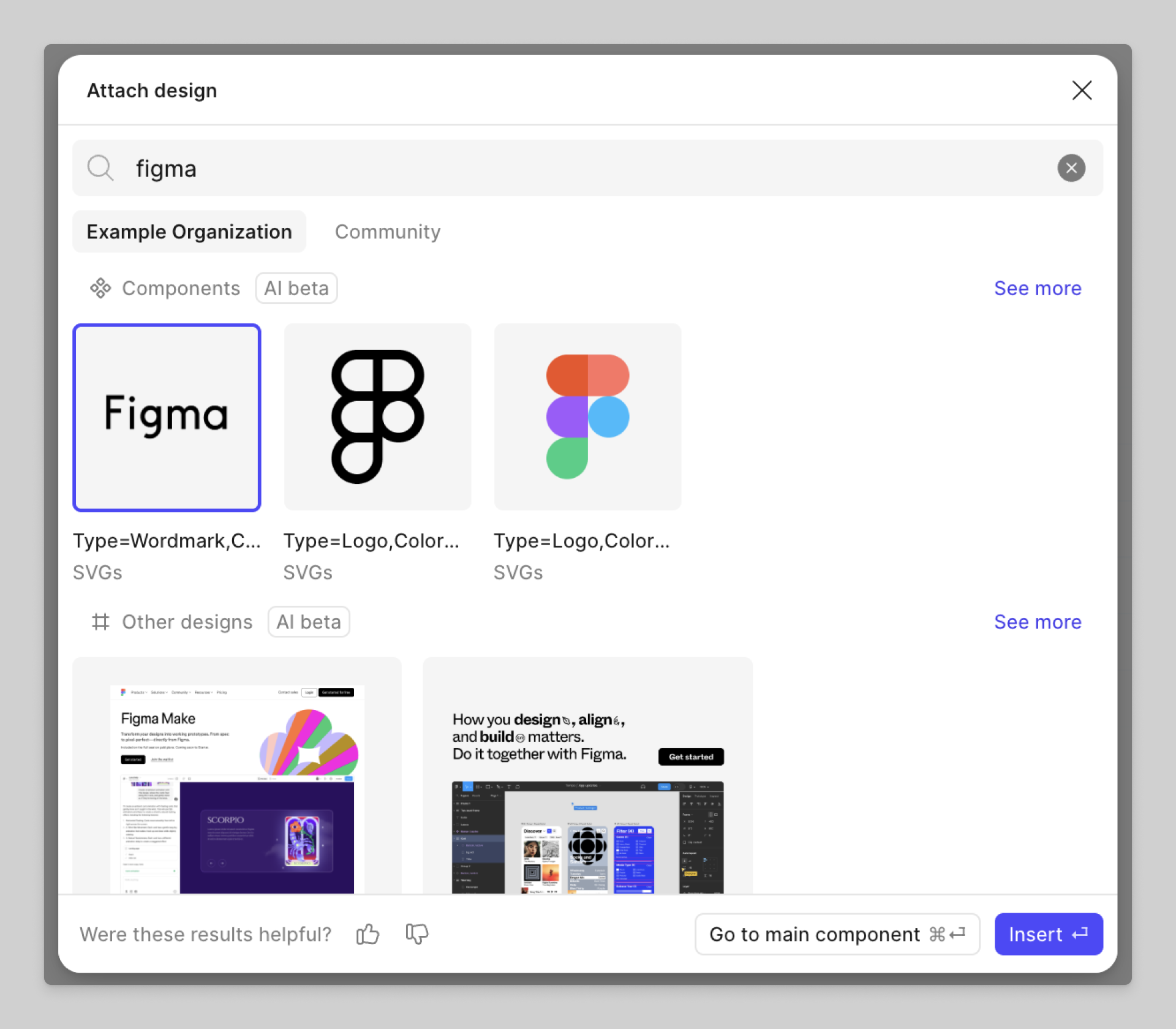Close the Attach design dialog
This screenshot has width=1176, height=1029.
tap(1082, 90)
